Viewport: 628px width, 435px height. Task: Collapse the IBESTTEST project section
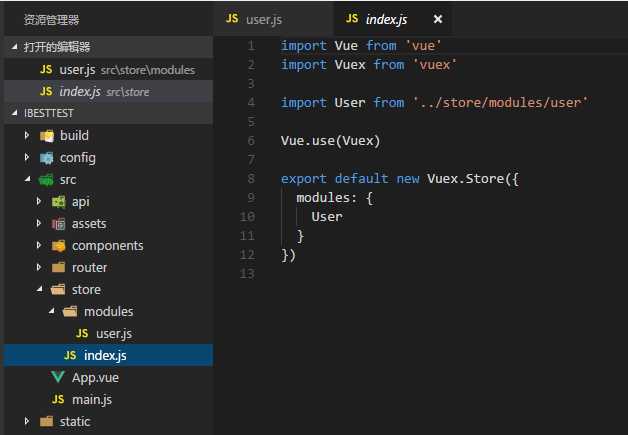tap(14, 113)
